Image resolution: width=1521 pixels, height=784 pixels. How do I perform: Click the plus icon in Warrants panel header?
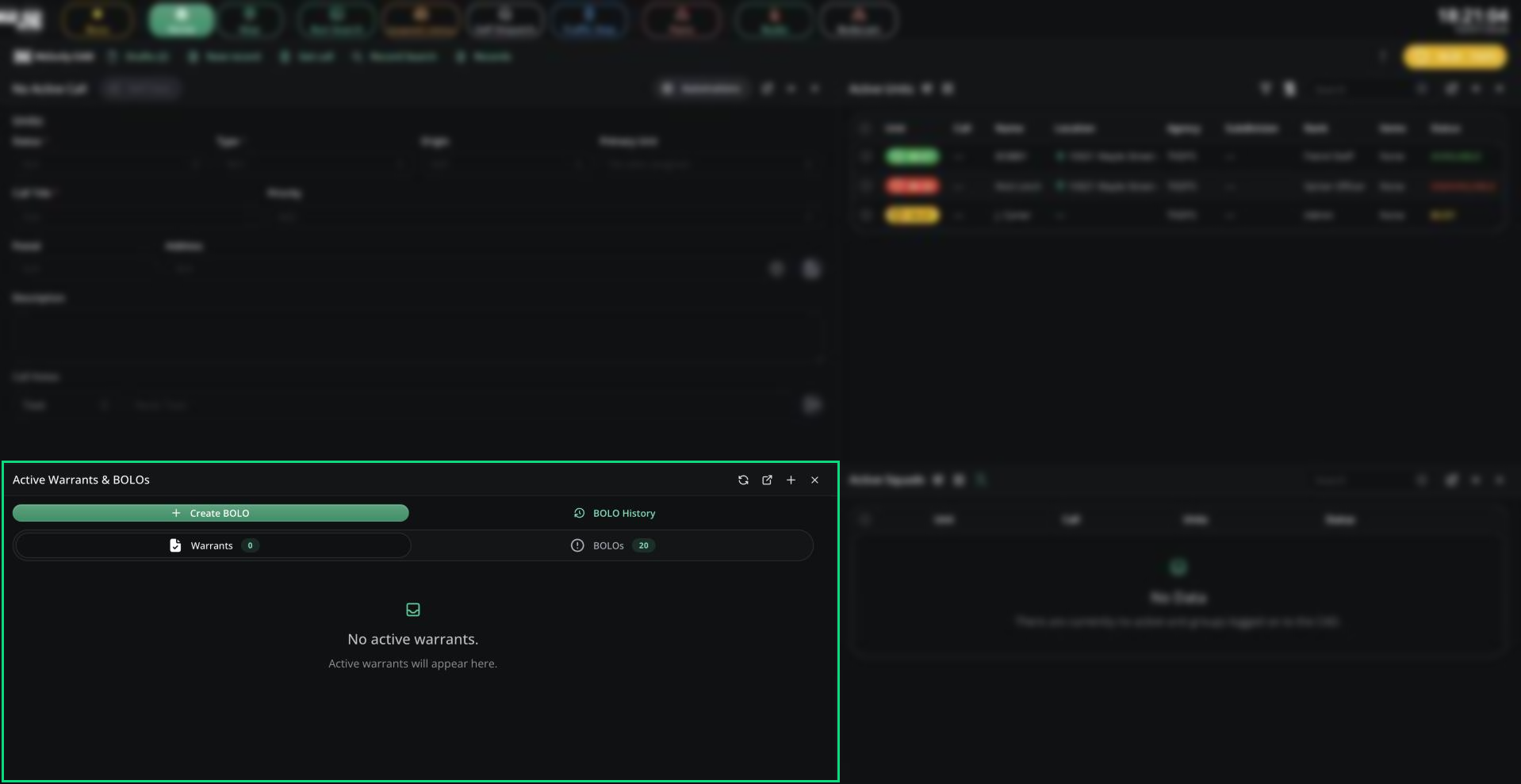791,480
